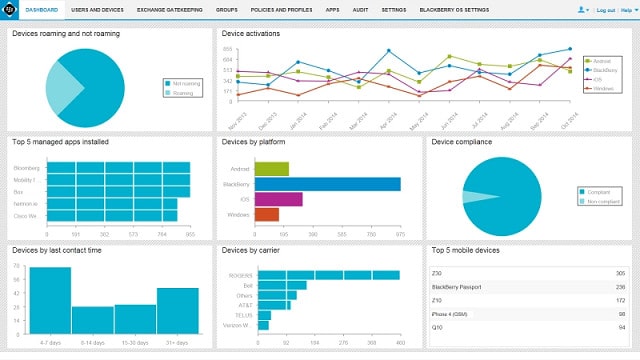
Task: Toggle the Non-compliant legend entry
Action: pyautogui.click(x=600, y=202)
